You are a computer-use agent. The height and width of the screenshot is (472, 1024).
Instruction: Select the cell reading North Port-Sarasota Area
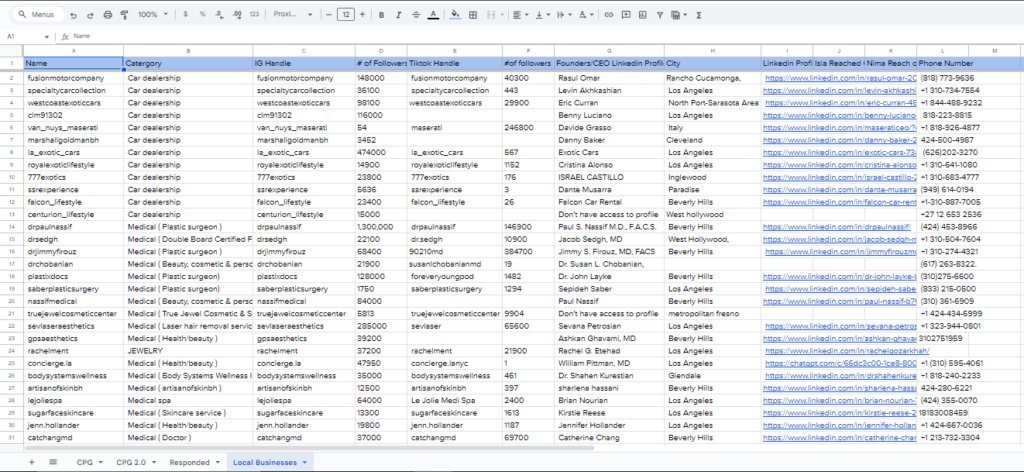pyautogui.click(x=713, y=103)
